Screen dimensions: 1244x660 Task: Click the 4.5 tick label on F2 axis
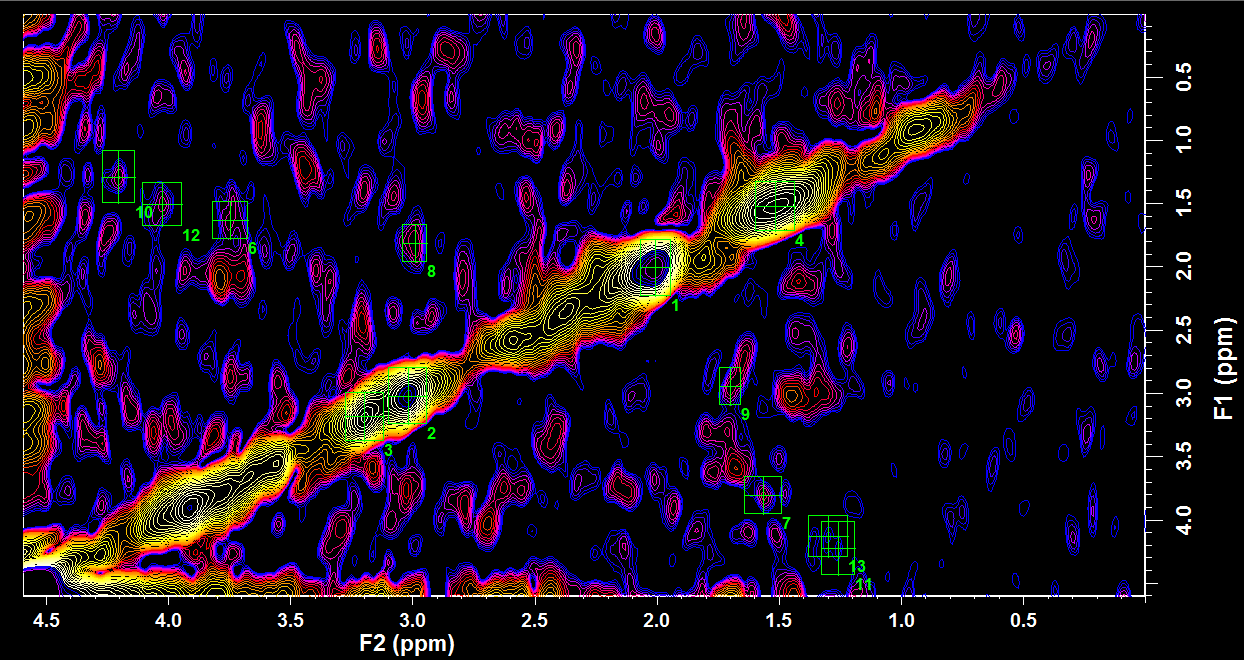(46, 619)
